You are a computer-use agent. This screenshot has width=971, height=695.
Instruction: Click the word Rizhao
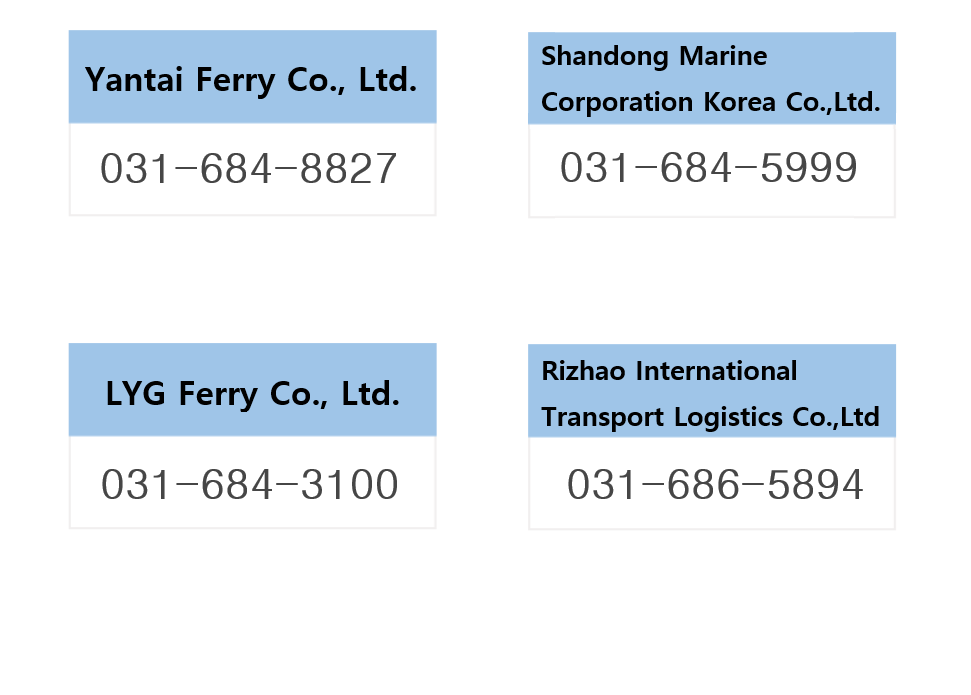(584, 371)
